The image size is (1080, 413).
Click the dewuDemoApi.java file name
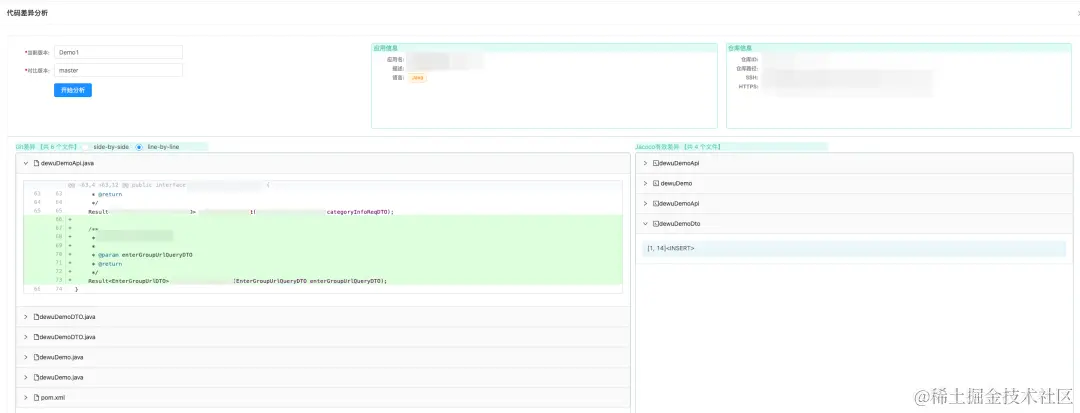(x=67, y=163)
